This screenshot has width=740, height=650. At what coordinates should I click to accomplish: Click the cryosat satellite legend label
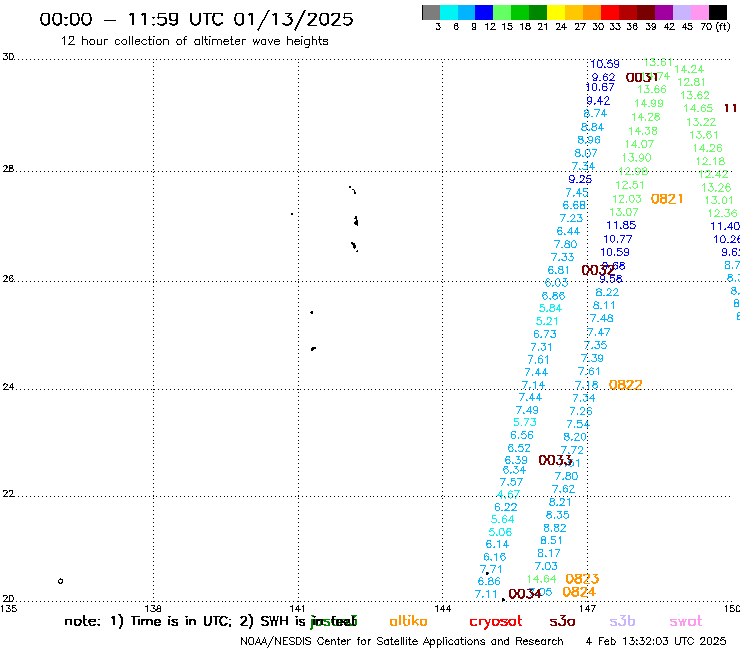[x=496, y=622]
